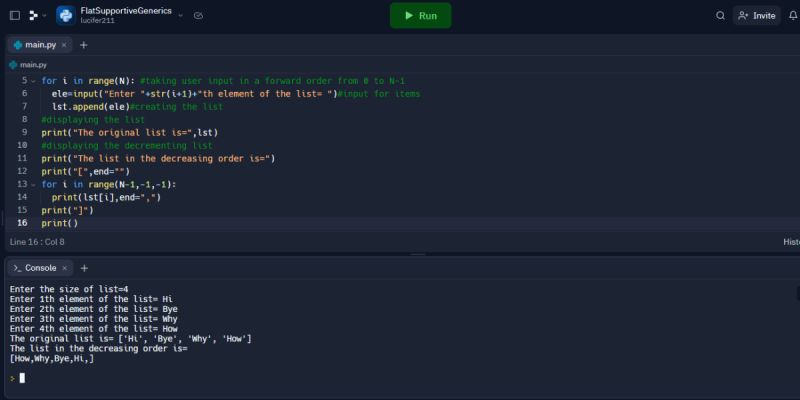Click 'Enter 3th element of the list= Why' output

94,319
